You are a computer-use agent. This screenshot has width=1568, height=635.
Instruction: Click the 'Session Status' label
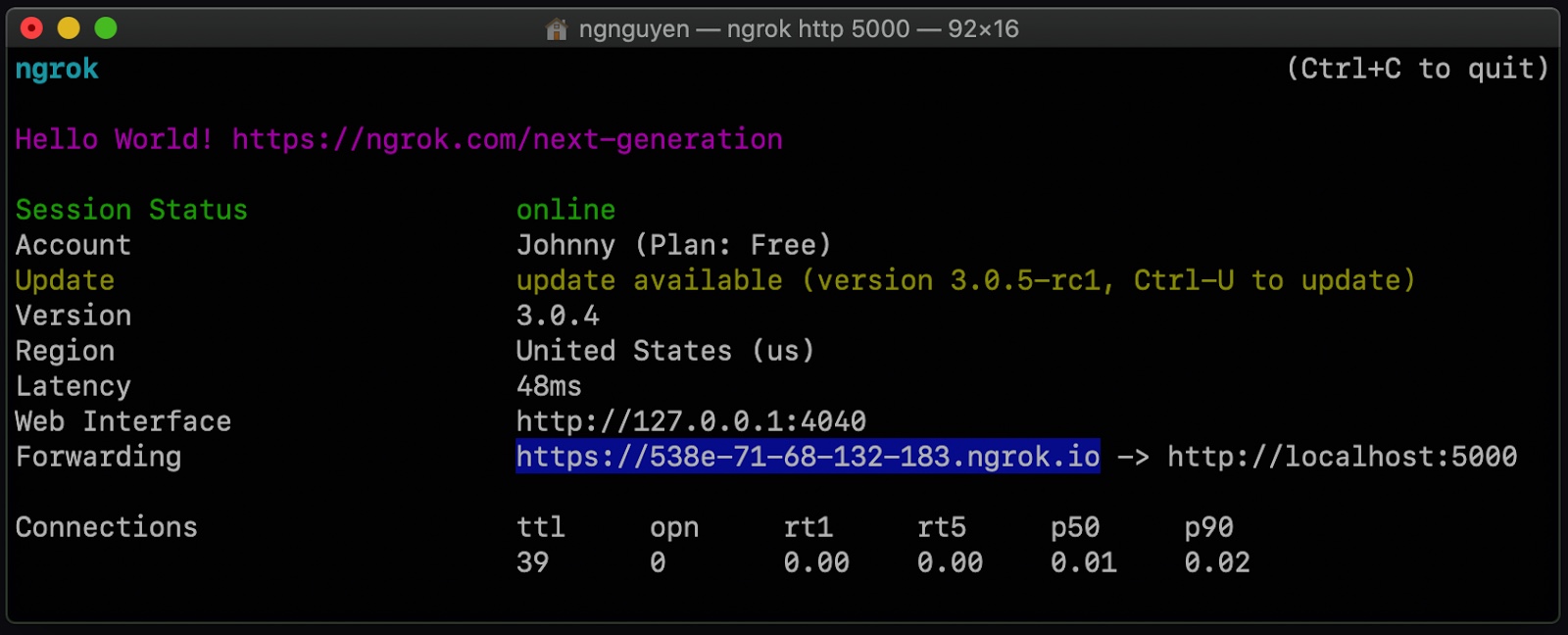tap(131, 210)
